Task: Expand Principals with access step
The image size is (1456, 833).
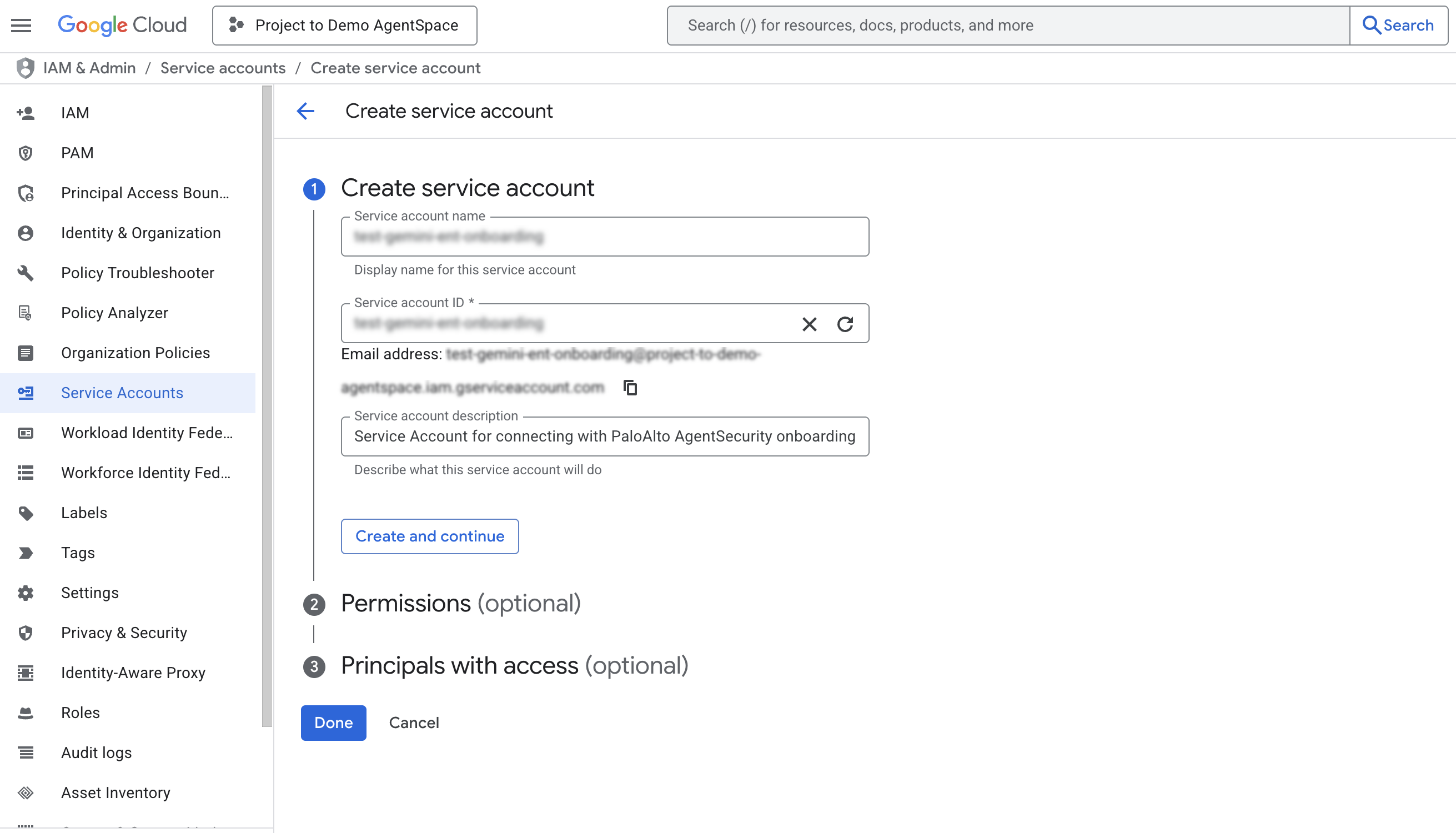Action: 514,666
